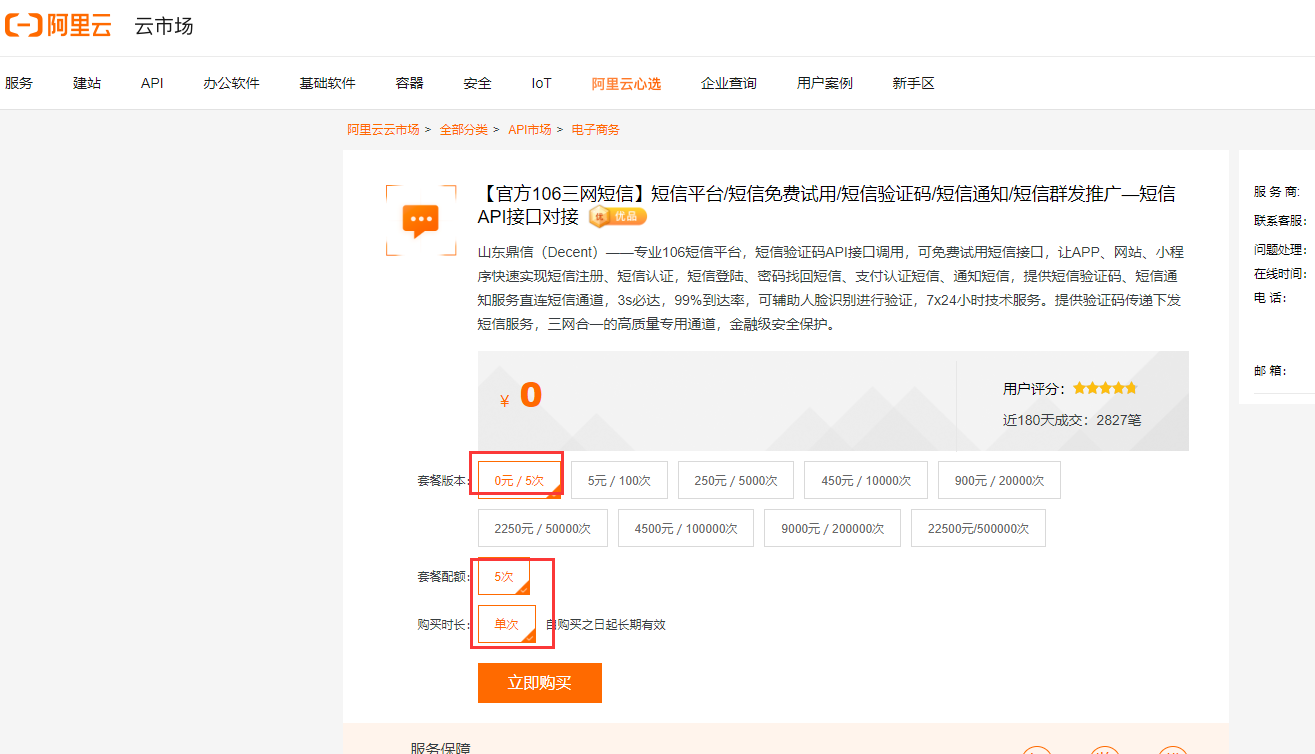Click the 套餐配额 label
This screenshot has width=1315, height=754.
[x=443, y=577]
